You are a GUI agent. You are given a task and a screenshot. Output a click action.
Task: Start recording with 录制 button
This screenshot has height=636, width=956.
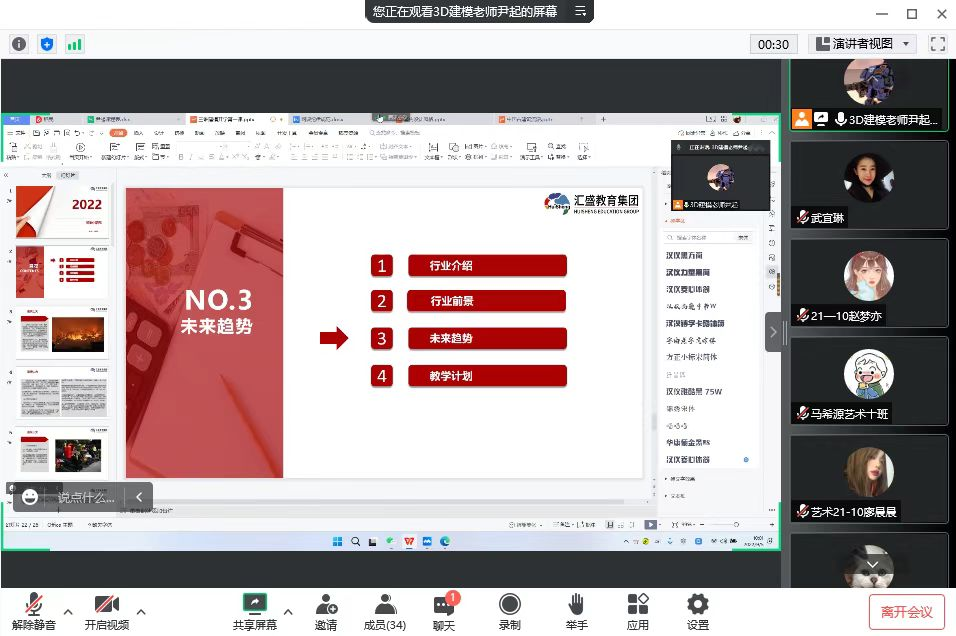point(509,611)
